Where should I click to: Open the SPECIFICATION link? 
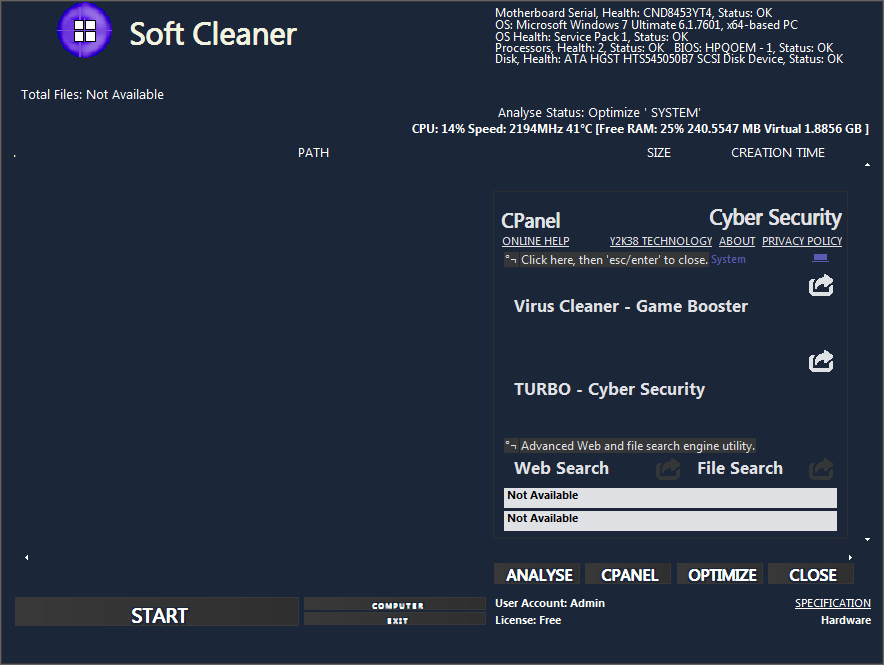point(833,603)
